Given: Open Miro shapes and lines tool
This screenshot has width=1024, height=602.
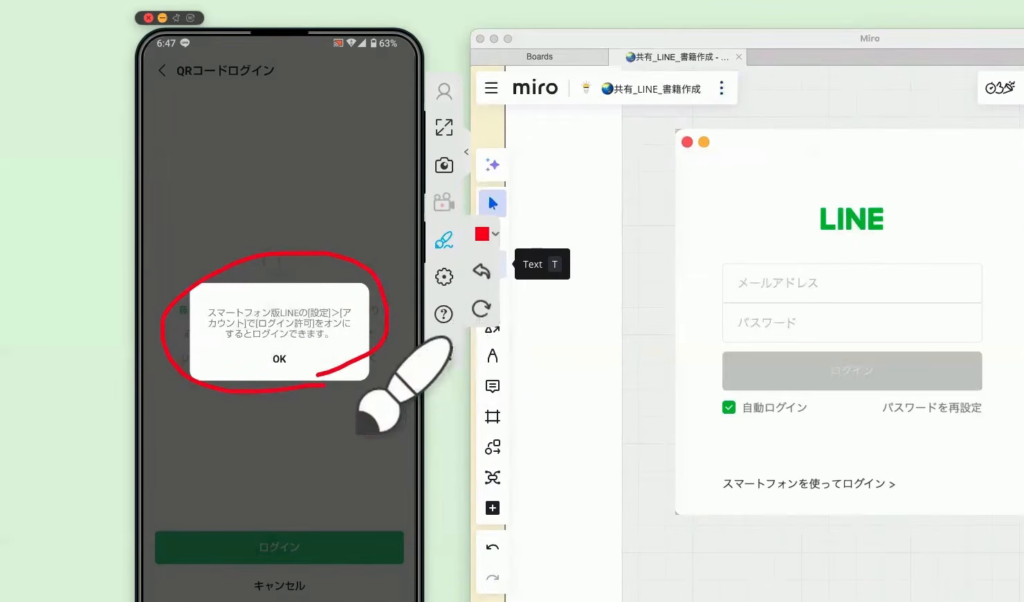Looking at the screenshot, I should pyautogui.click(x=492, y=447).
